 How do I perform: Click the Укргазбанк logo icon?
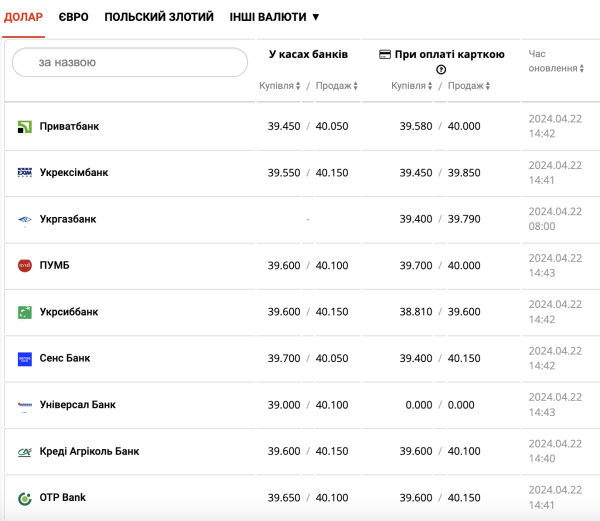click(x=25, y=220)
